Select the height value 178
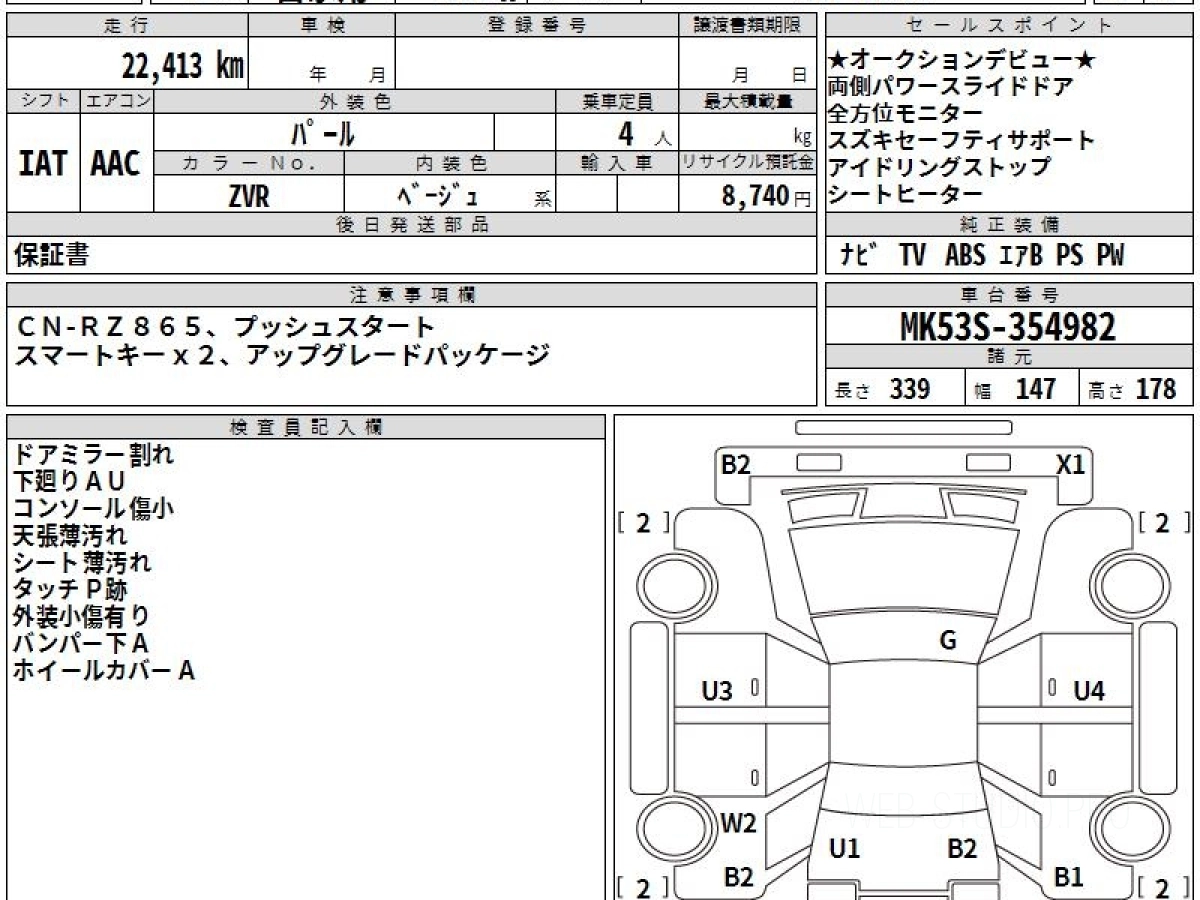1200x900 pixels. click(x=1156, y=389)
